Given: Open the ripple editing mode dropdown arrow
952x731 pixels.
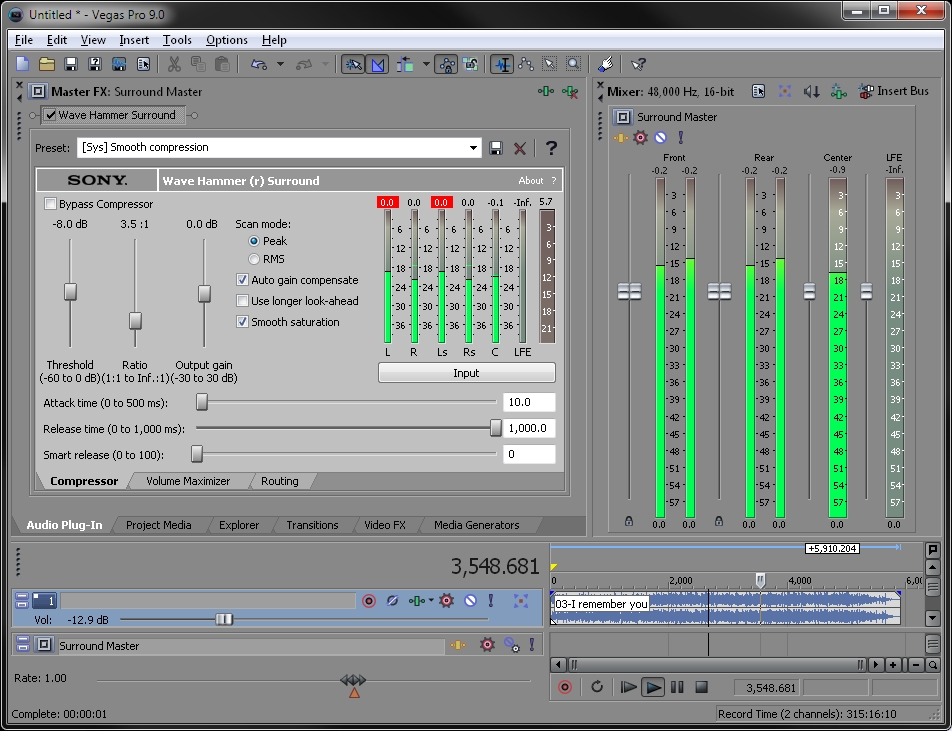Looking at the screenshot, I should (426, 64).
